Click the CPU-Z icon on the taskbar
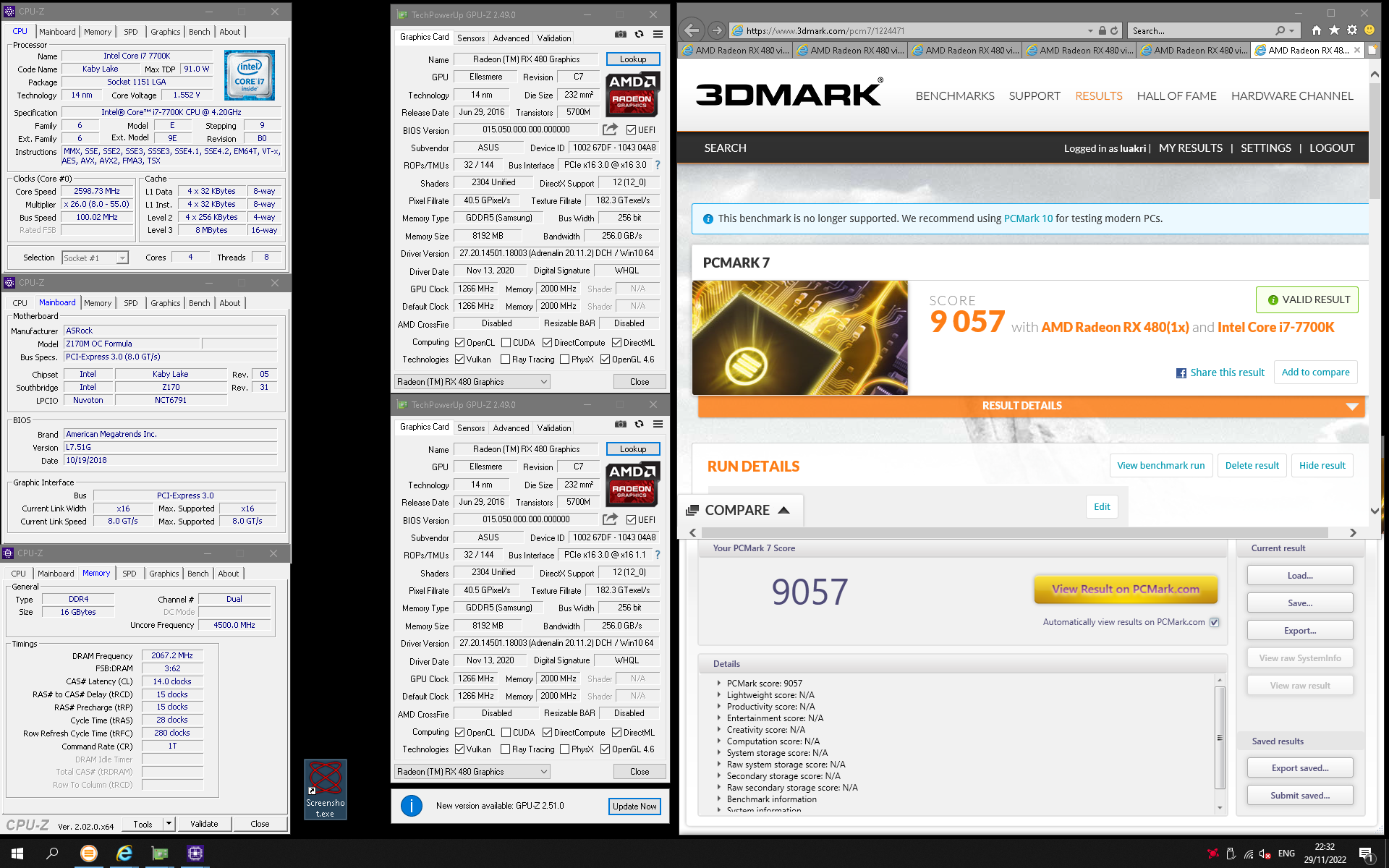 pos(195,854)
